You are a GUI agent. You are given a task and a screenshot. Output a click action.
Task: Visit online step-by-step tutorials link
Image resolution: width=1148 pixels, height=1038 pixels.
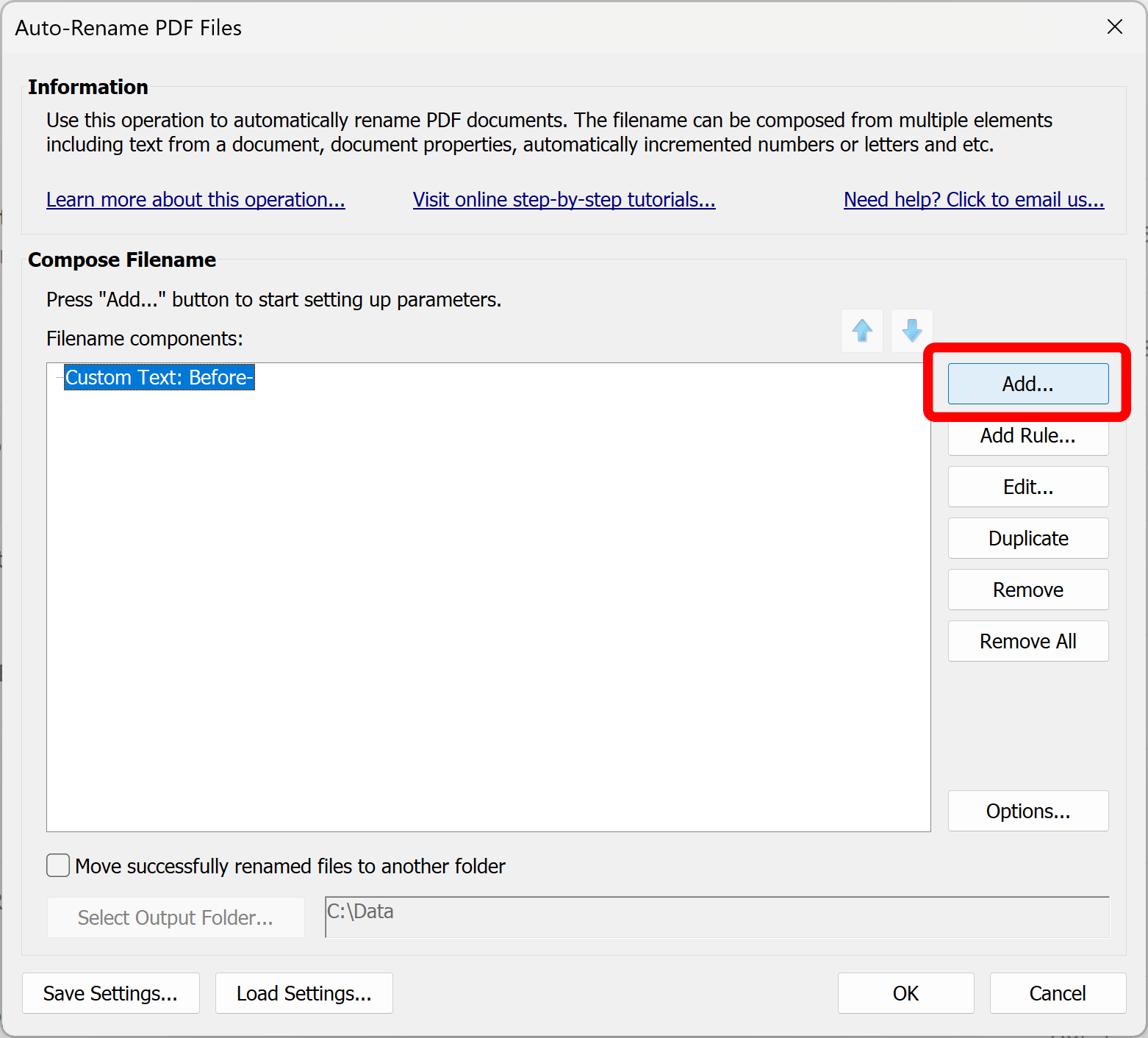click(564, 200)
